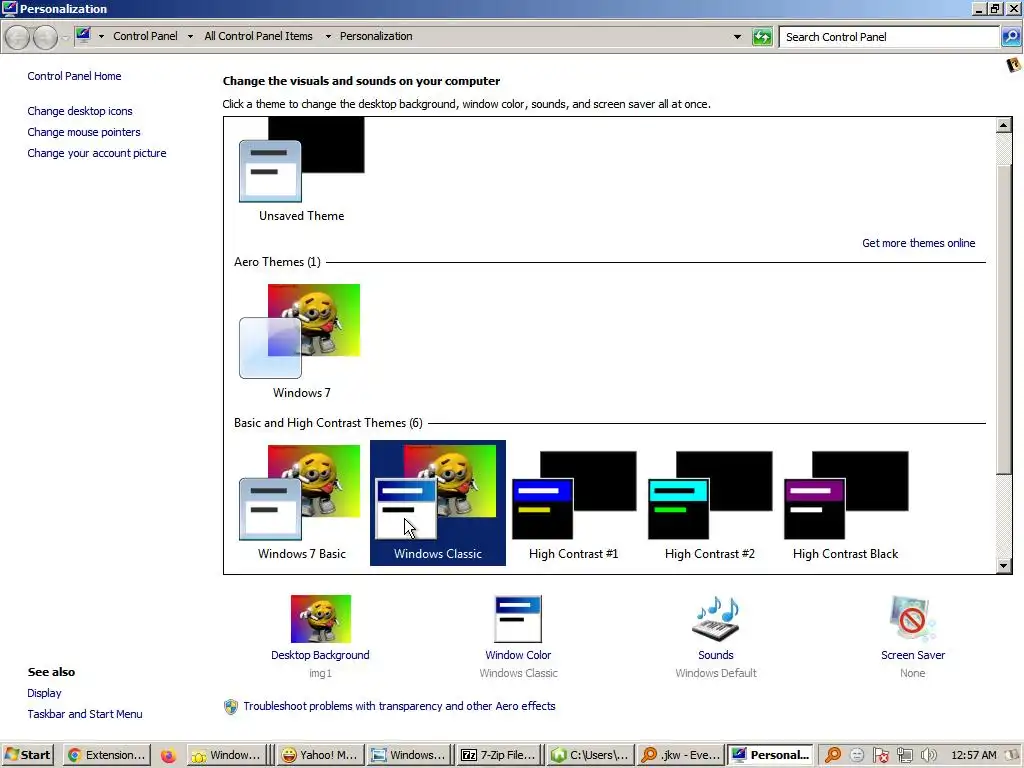
Task: Go to Control Panel Home
Action: pos(74,76)
